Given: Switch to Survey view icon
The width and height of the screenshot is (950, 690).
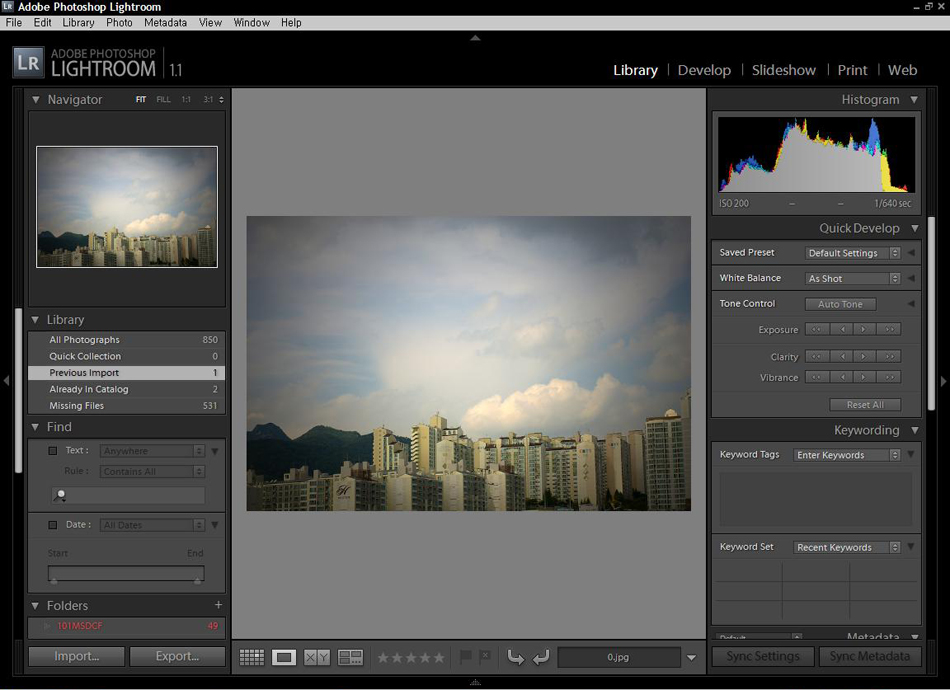Looking at the screenshot, I should pos(350,657).
